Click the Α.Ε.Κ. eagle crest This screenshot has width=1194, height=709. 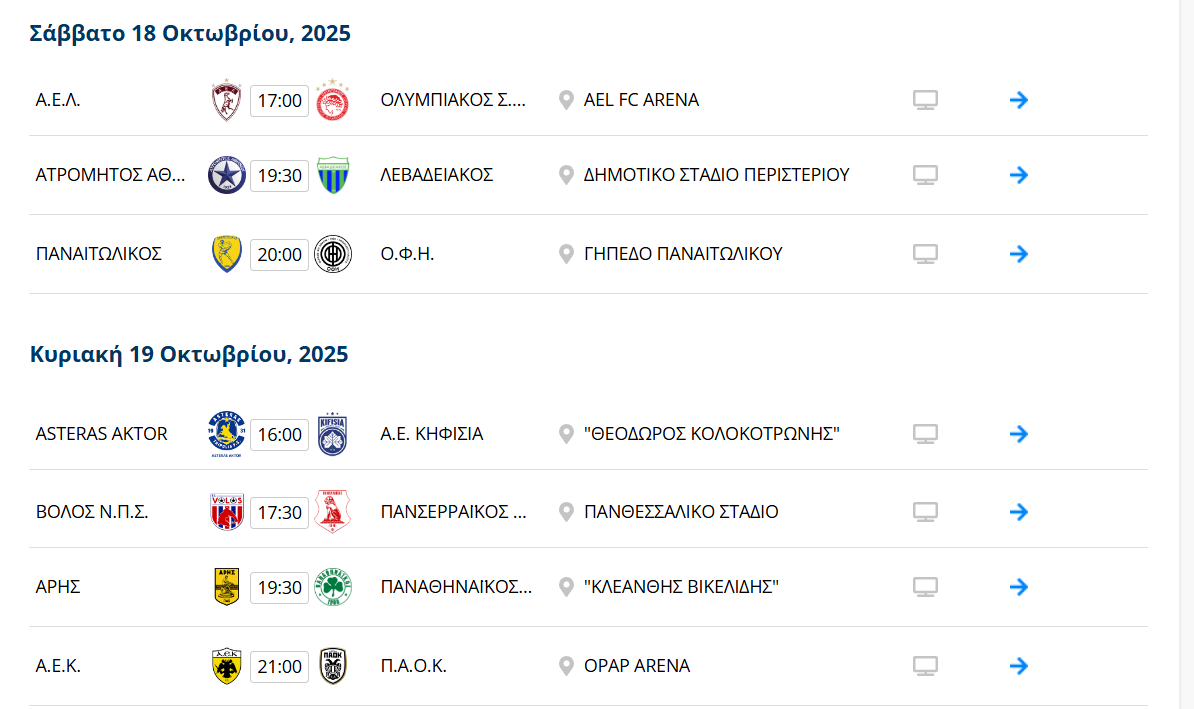pyautogui.click(x=227, y=666)
